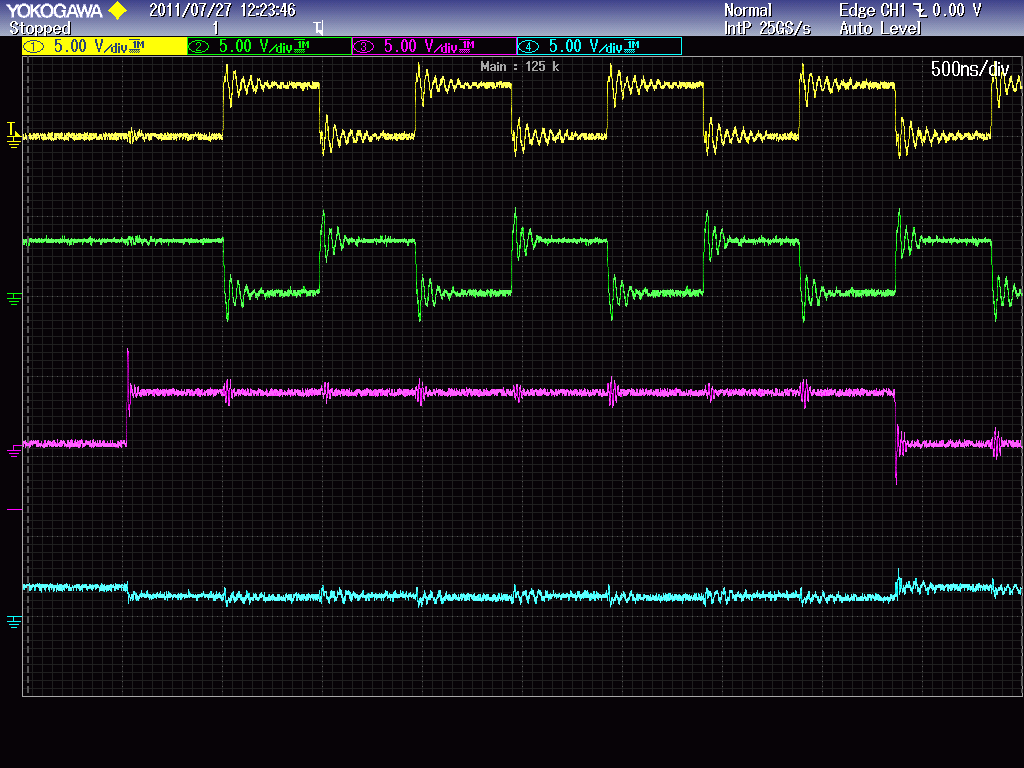Select the yellow 5.00 V/div CH1 scale readout

(x=91, y=46)
